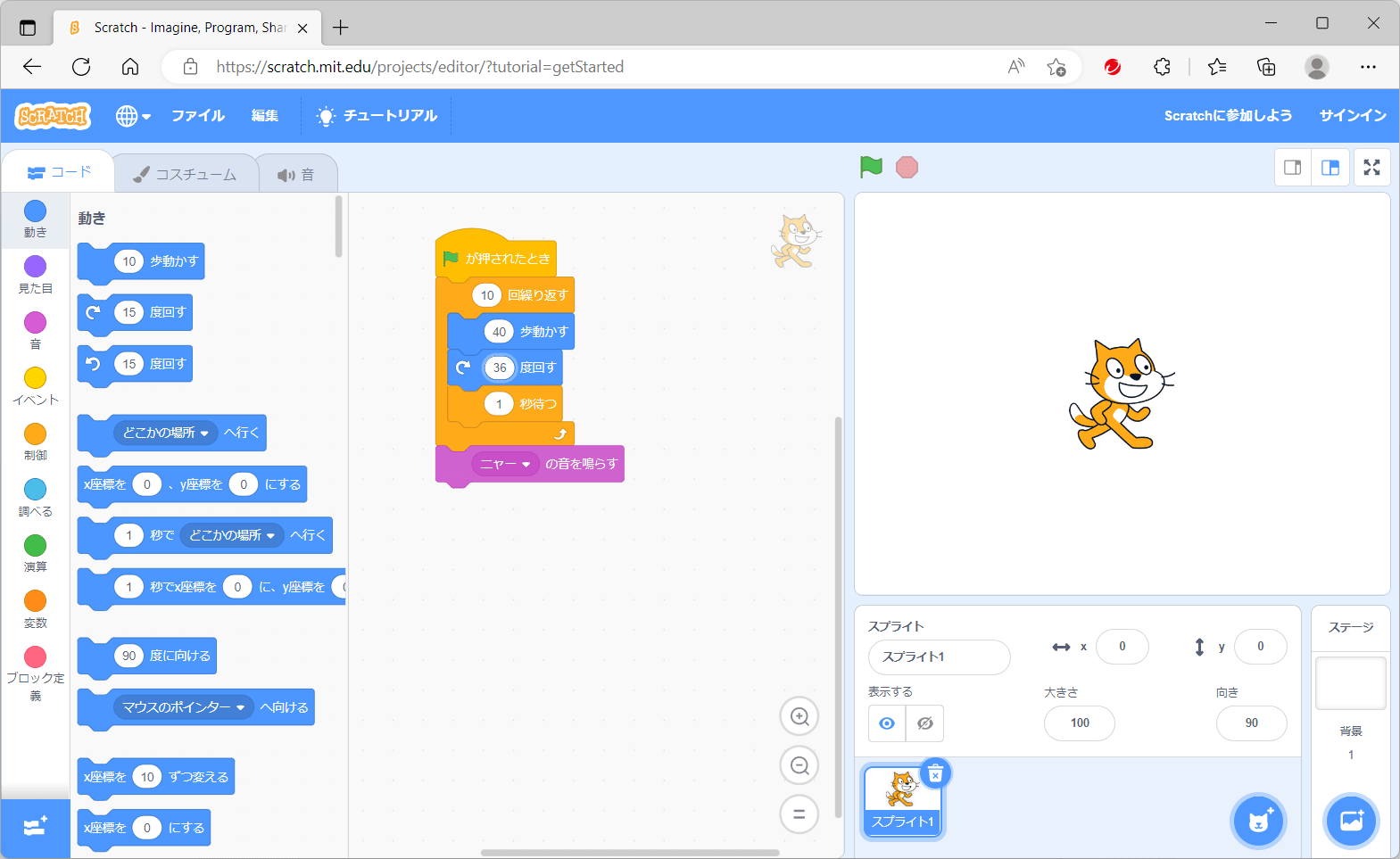Open the チュートリアル button
1400x859 pixels.
(x=377, y=116)
